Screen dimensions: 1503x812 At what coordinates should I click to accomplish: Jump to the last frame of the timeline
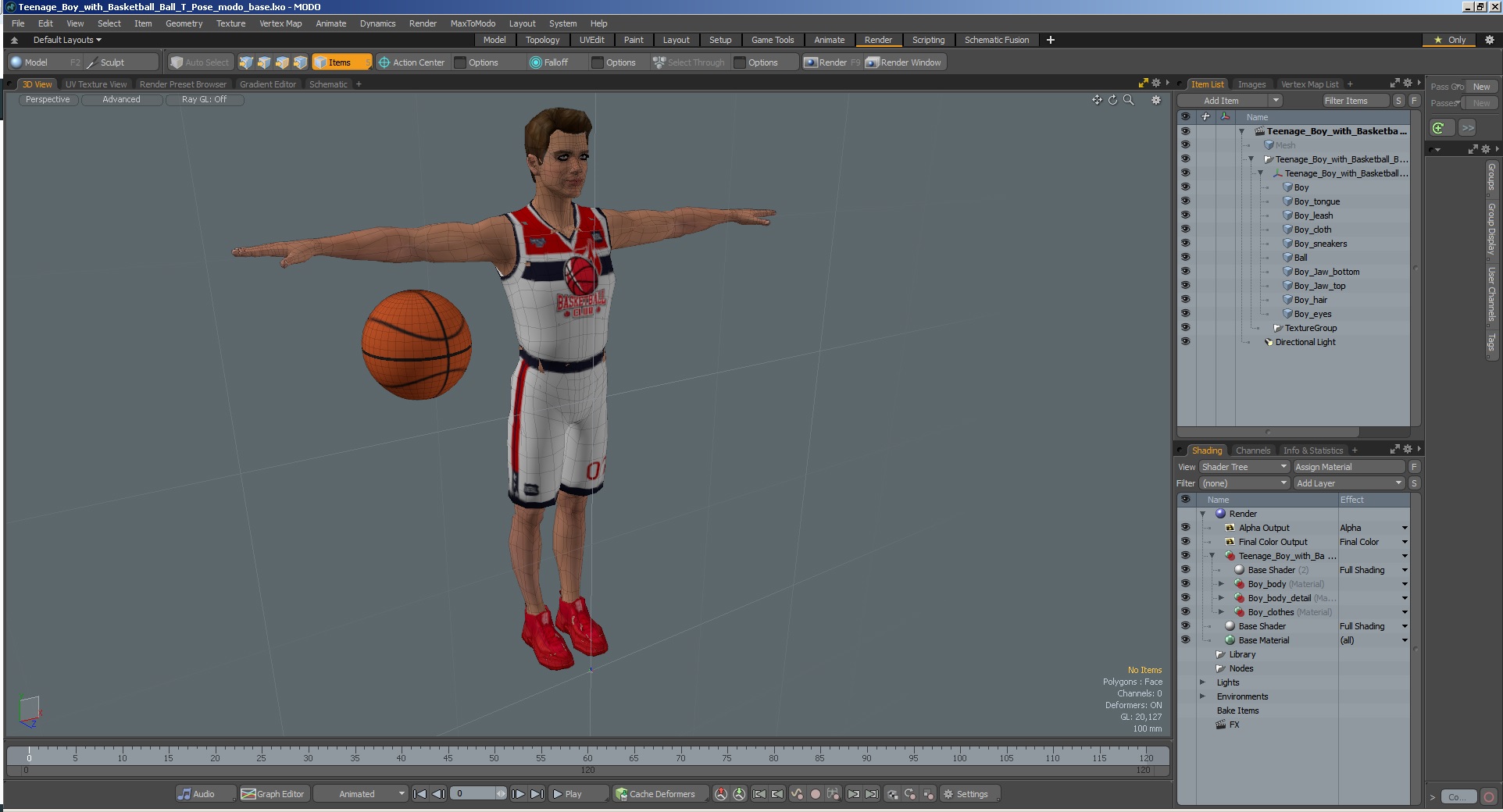[537, 794]
